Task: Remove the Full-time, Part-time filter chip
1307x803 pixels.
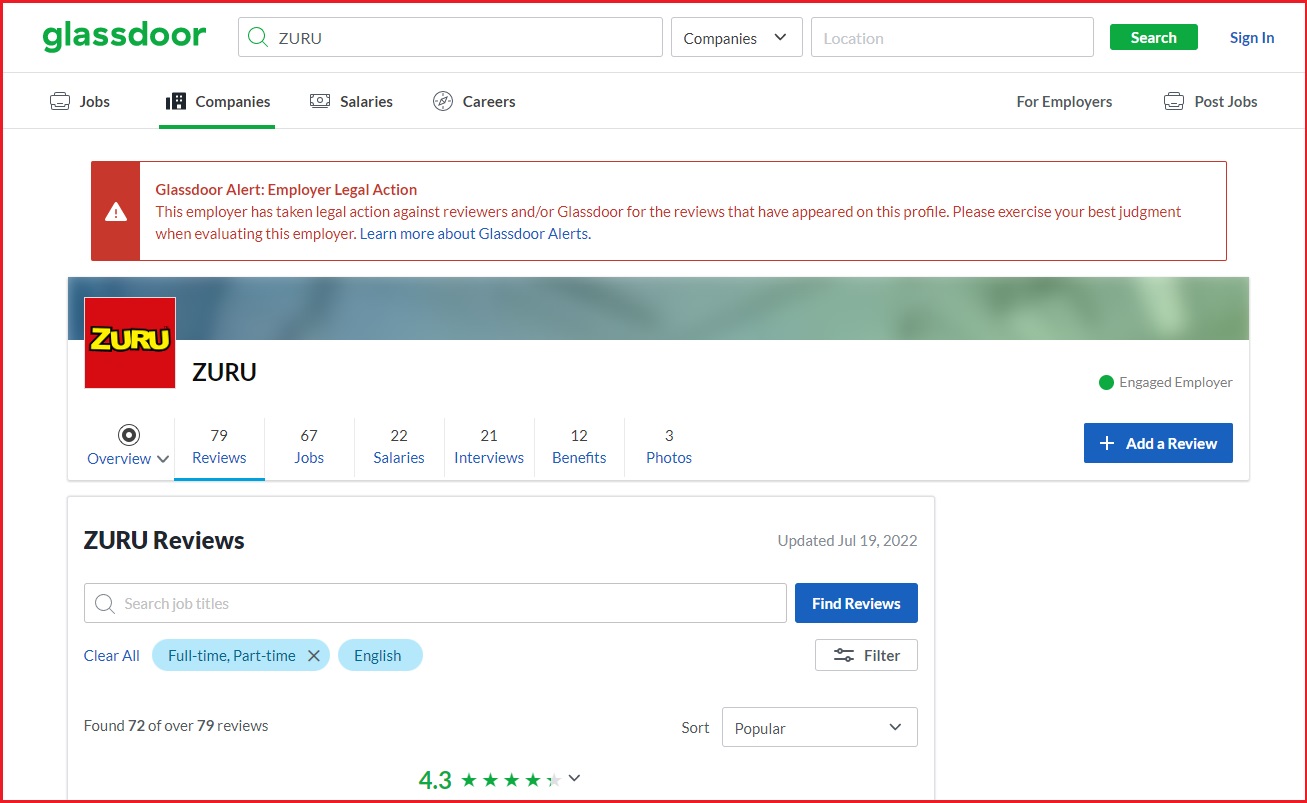Action: click(314, 655)
